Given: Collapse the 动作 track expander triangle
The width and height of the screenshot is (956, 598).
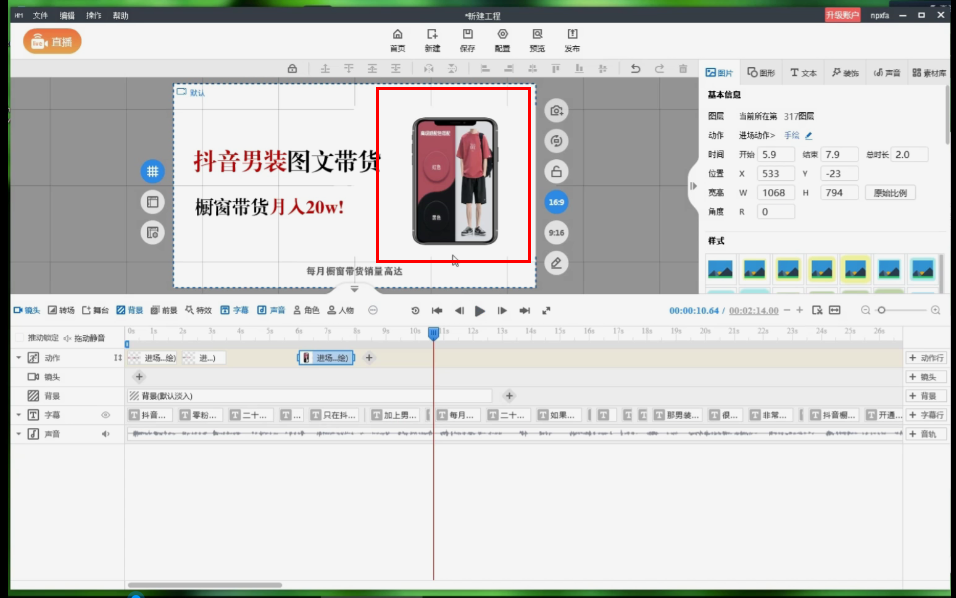Looking at the screenshot, I should coord(18,357).
